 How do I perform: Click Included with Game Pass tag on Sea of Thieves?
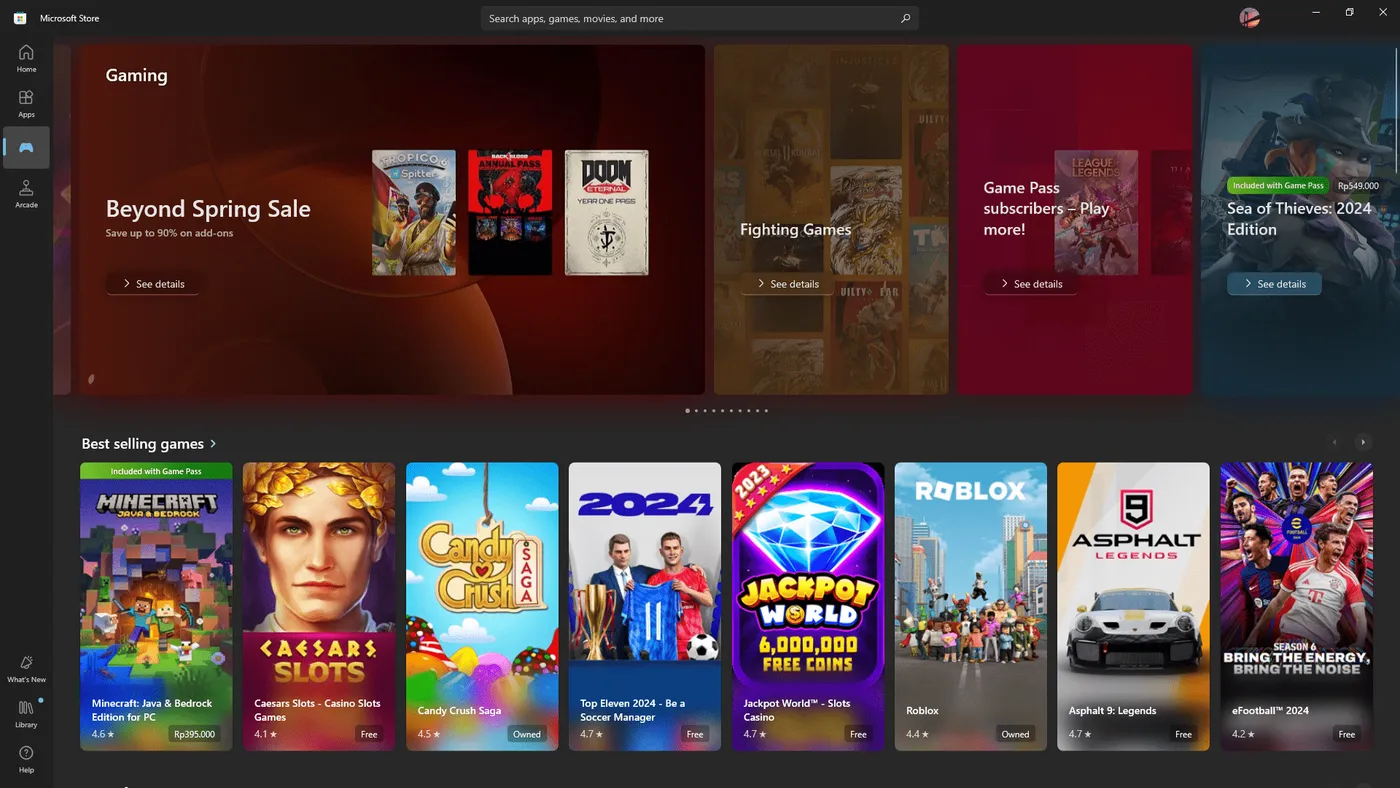[x=1278, y=185]
